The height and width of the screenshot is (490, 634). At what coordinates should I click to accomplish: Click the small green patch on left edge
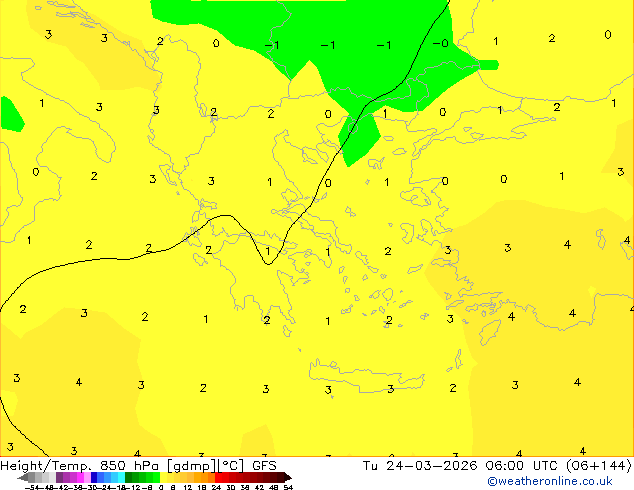tap(11, 114)
